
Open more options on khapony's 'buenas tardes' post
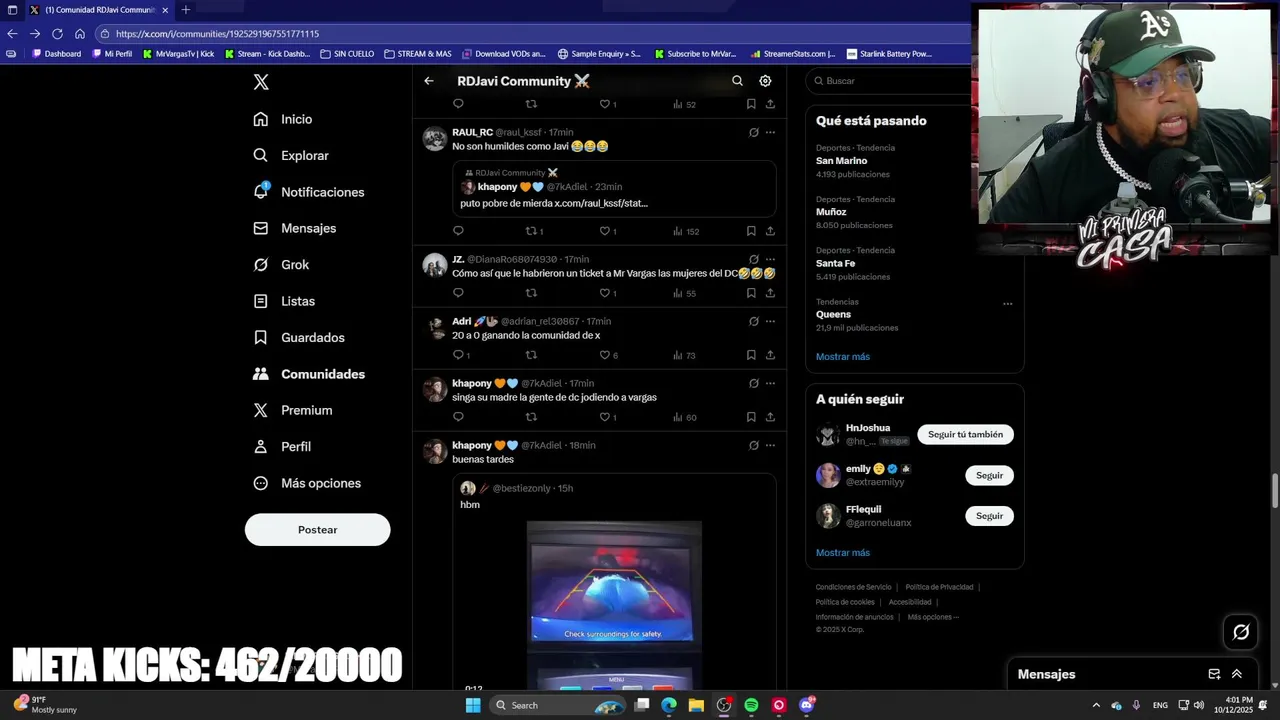pos(770,445)
